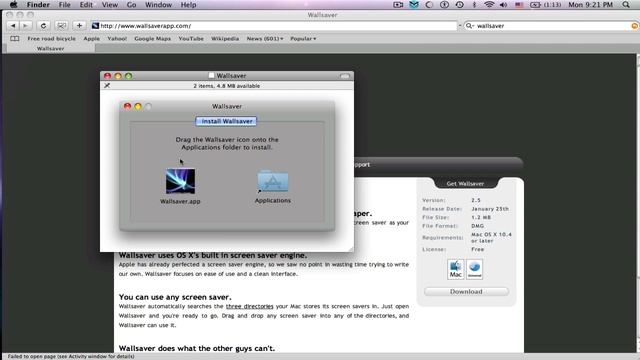
Task: Open the search magnifier dropdown
Action: click(470, 26)
